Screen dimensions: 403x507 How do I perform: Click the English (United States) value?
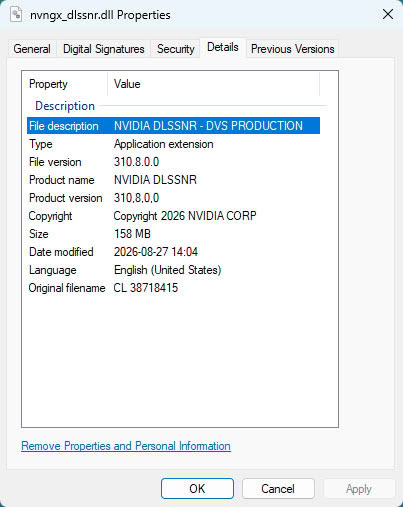tap(168, 270)
